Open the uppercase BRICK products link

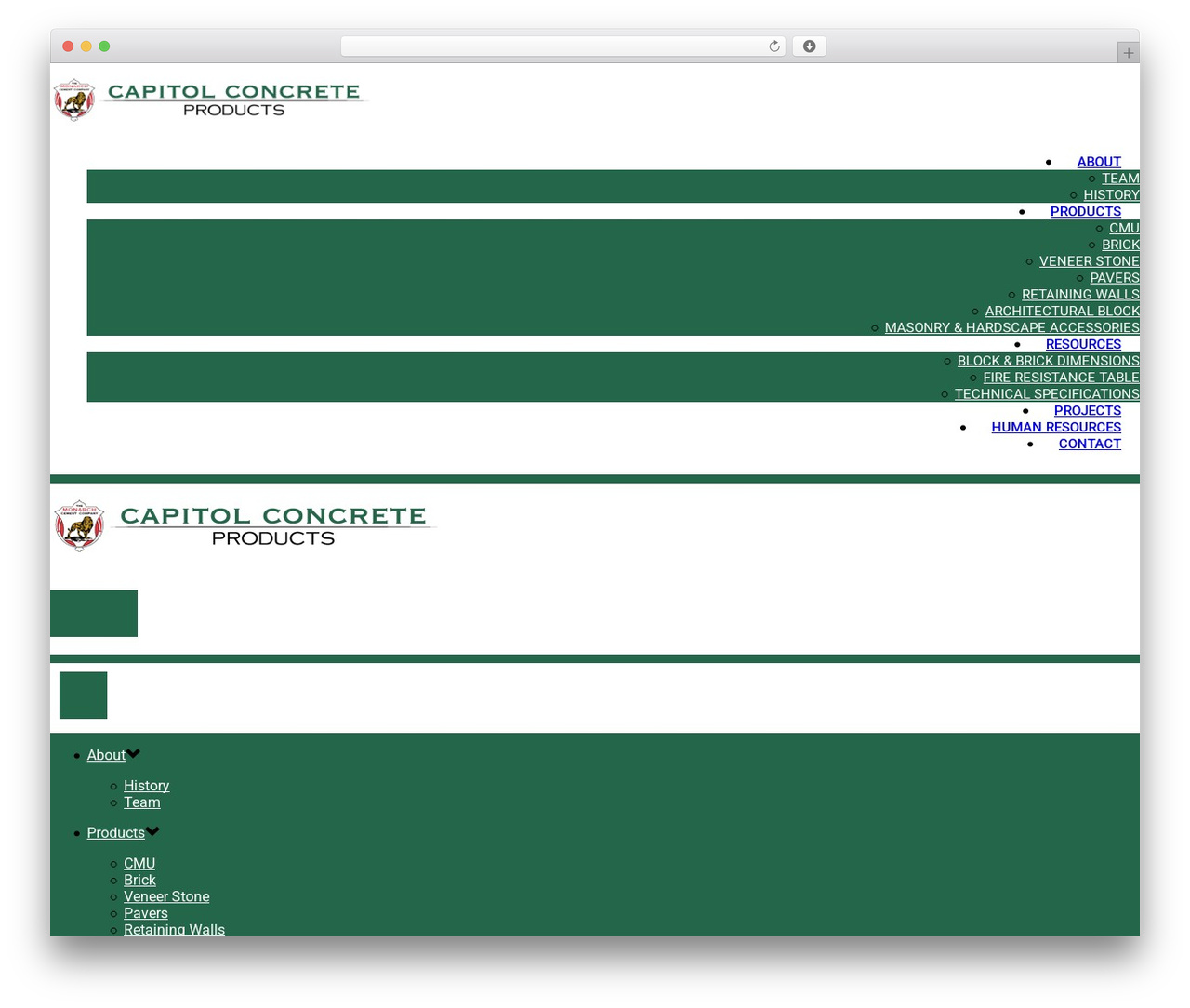pos(1120,245)
